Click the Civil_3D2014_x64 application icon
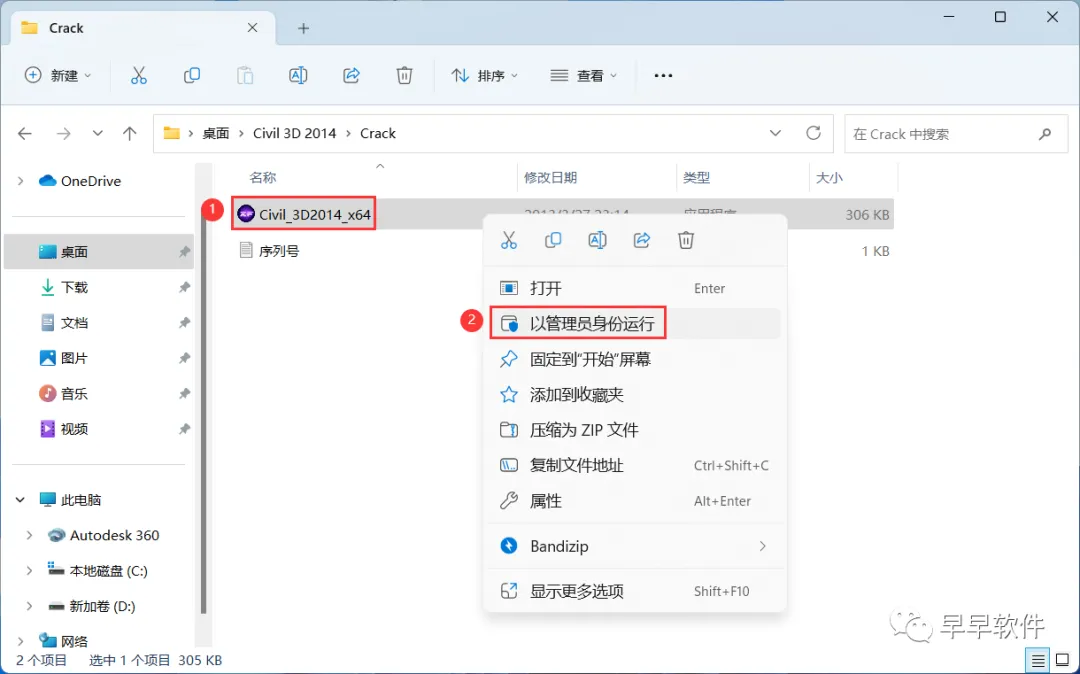Image resolution: width=1080 pixels, height=674 pixels. (x=246, y=214)
